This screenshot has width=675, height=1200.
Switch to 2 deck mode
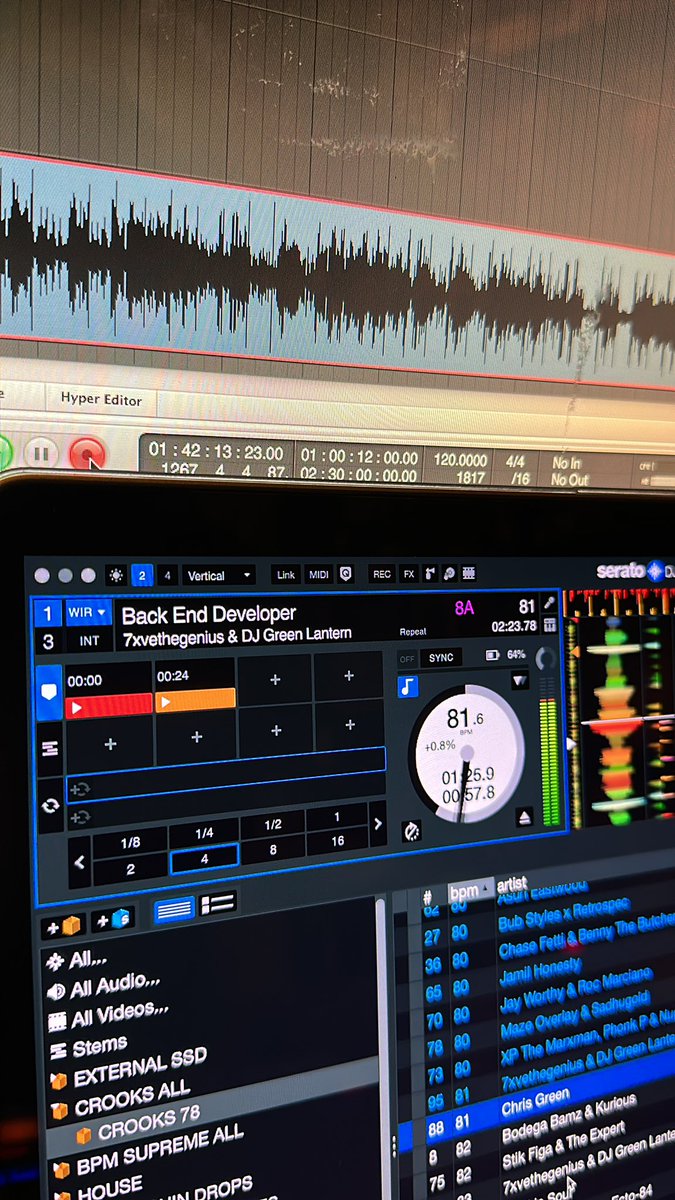(142, 575)
